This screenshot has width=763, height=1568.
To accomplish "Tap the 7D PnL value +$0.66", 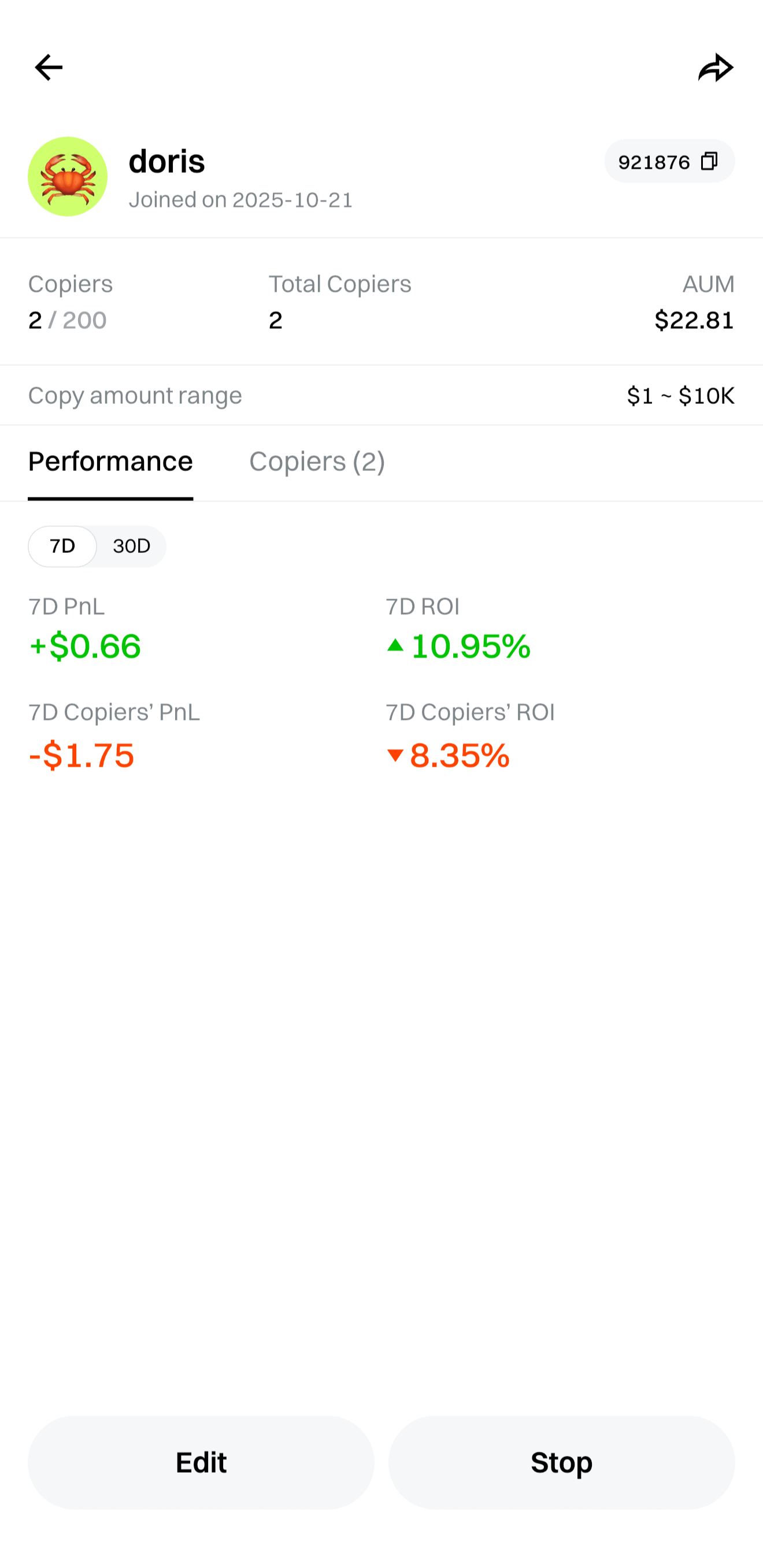I will click(x=84, y=647).
